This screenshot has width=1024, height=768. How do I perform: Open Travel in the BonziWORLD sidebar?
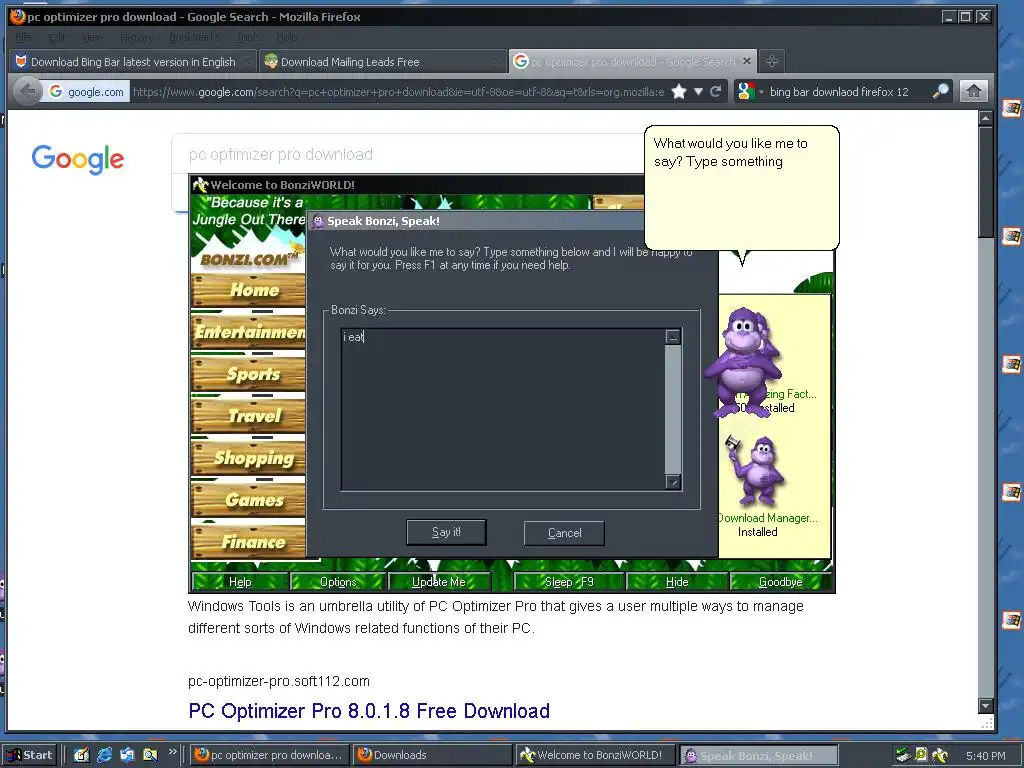(x=248, y=415)
